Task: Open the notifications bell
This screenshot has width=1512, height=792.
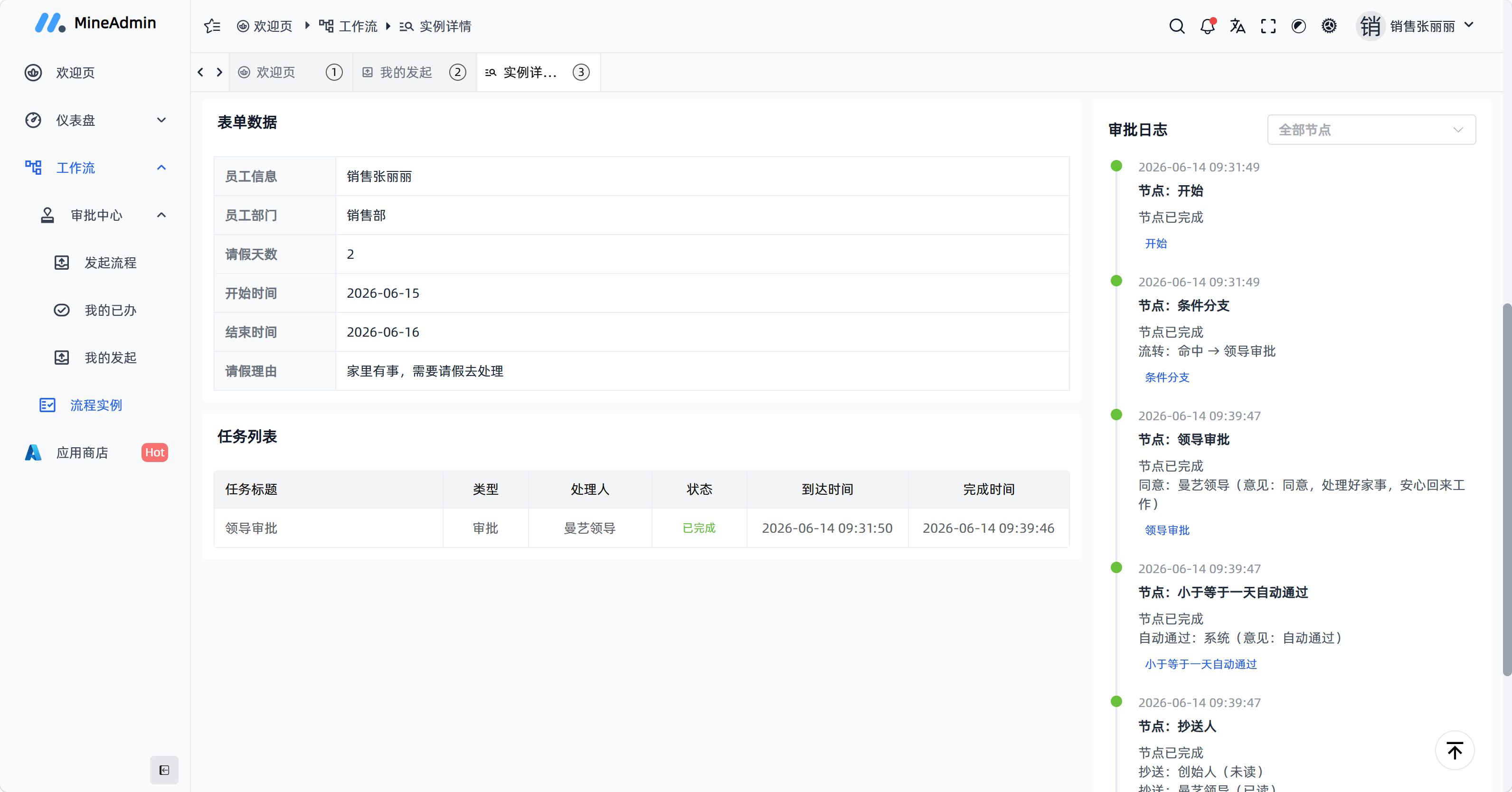Action: 1208,26
